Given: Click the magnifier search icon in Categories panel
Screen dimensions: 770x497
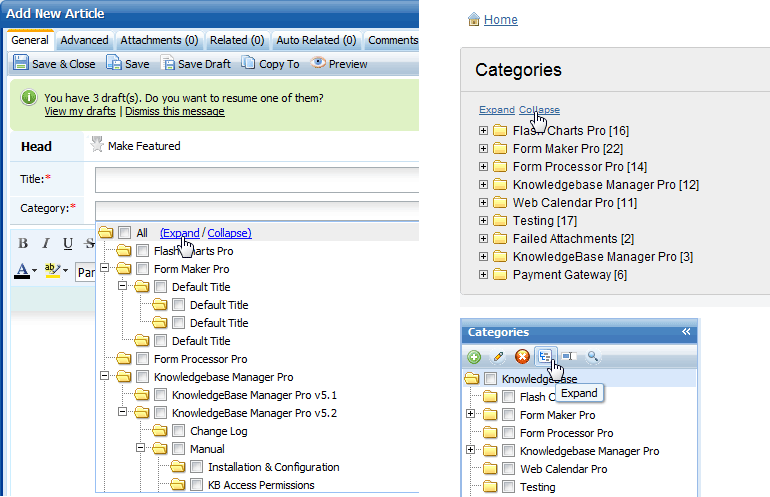Looking at the screenshot, I should pos(593,357).
